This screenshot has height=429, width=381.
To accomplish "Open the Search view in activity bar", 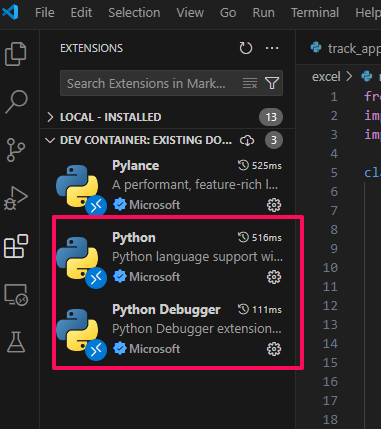I will point(16,101).
